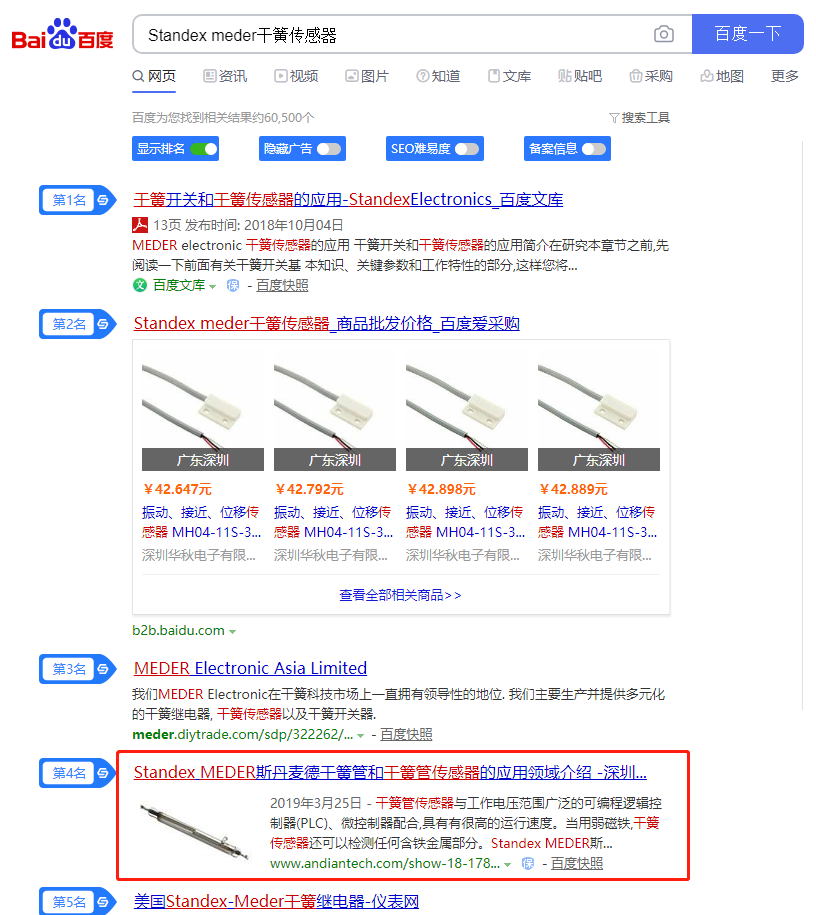Expand b2b.baidu.com dropdown arrow
Image resolution: width=816 pixels, height=915 pixels.
pyautogui.click(x=232, y=632)
